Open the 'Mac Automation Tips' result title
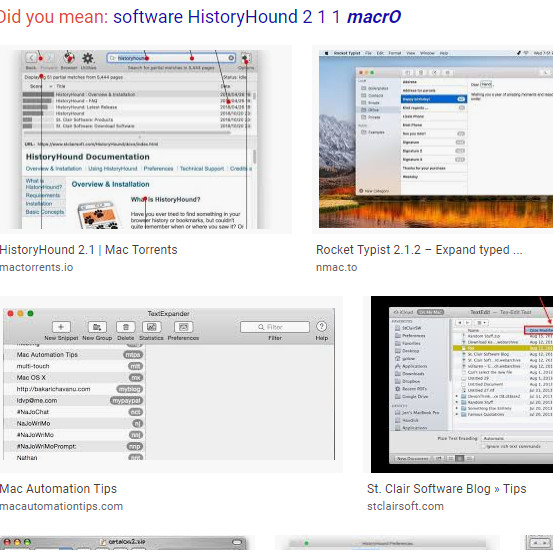Screen dimensions: 553x553 58,489
